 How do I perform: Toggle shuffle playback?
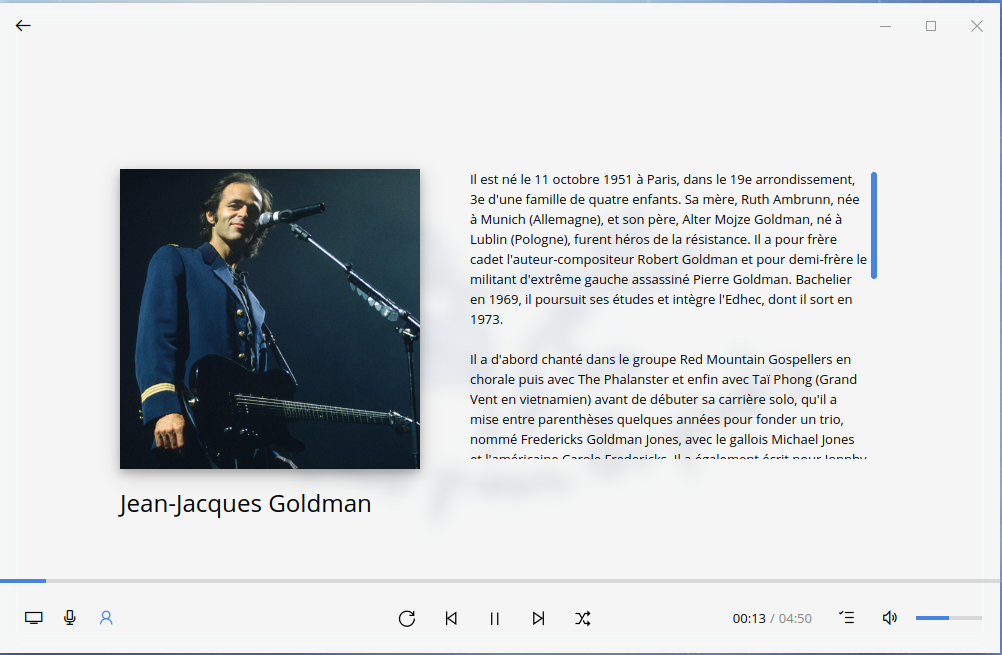(583, 618)
